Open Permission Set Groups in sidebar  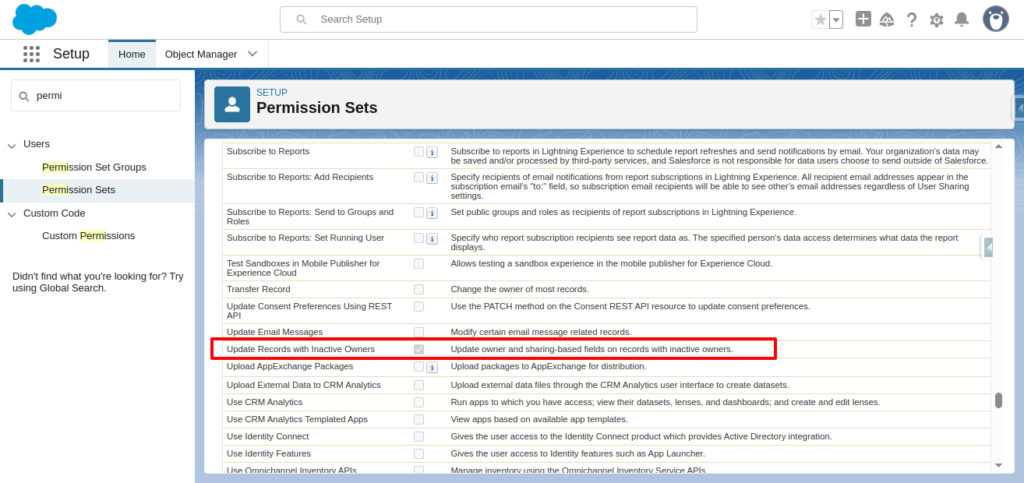pos(94,167)
